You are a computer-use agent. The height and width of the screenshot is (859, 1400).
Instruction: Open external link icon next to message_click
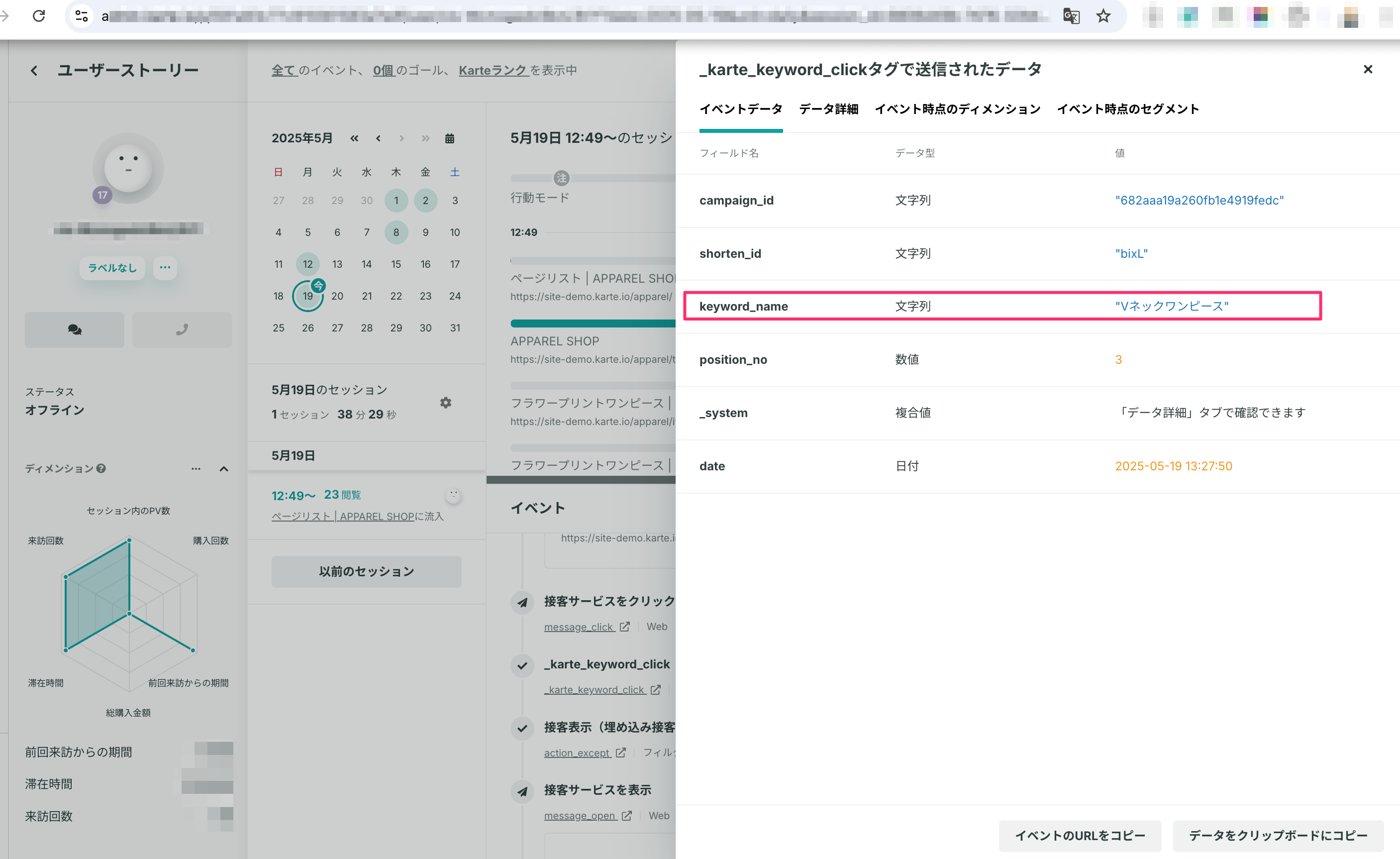[x=624, y=627]
